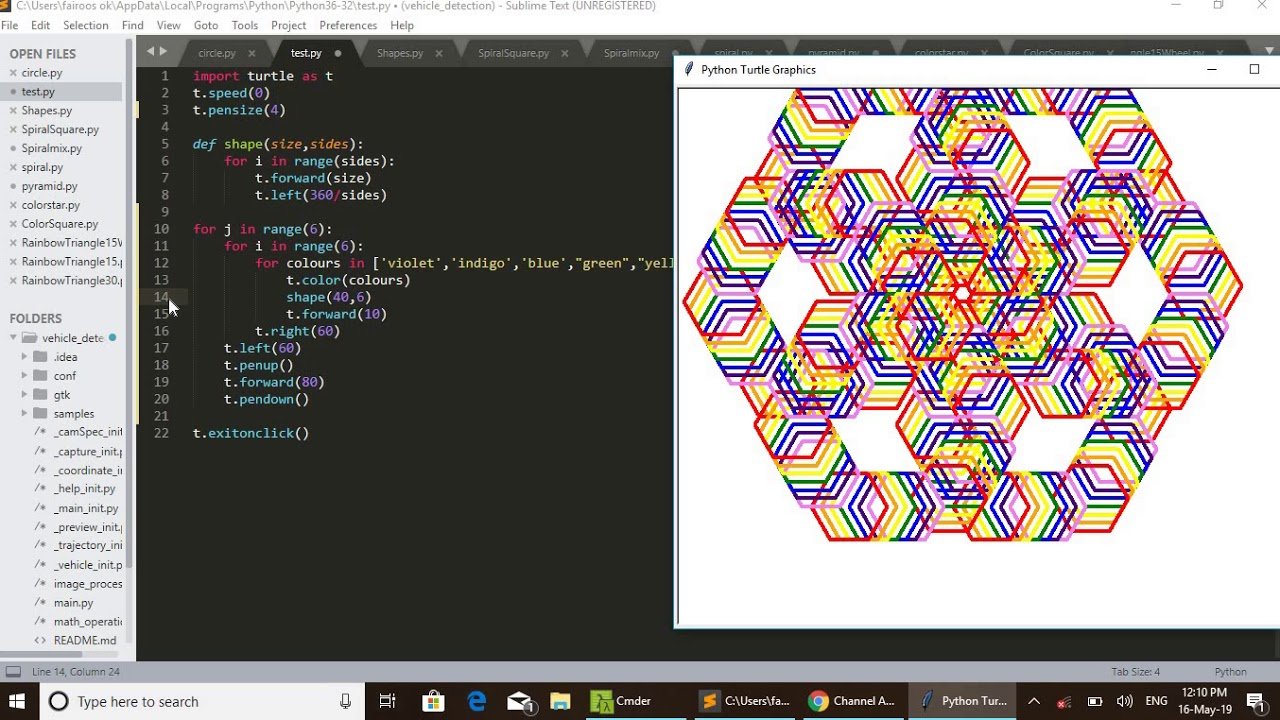Open main.py from folder tree

click(x=73, y=603)
